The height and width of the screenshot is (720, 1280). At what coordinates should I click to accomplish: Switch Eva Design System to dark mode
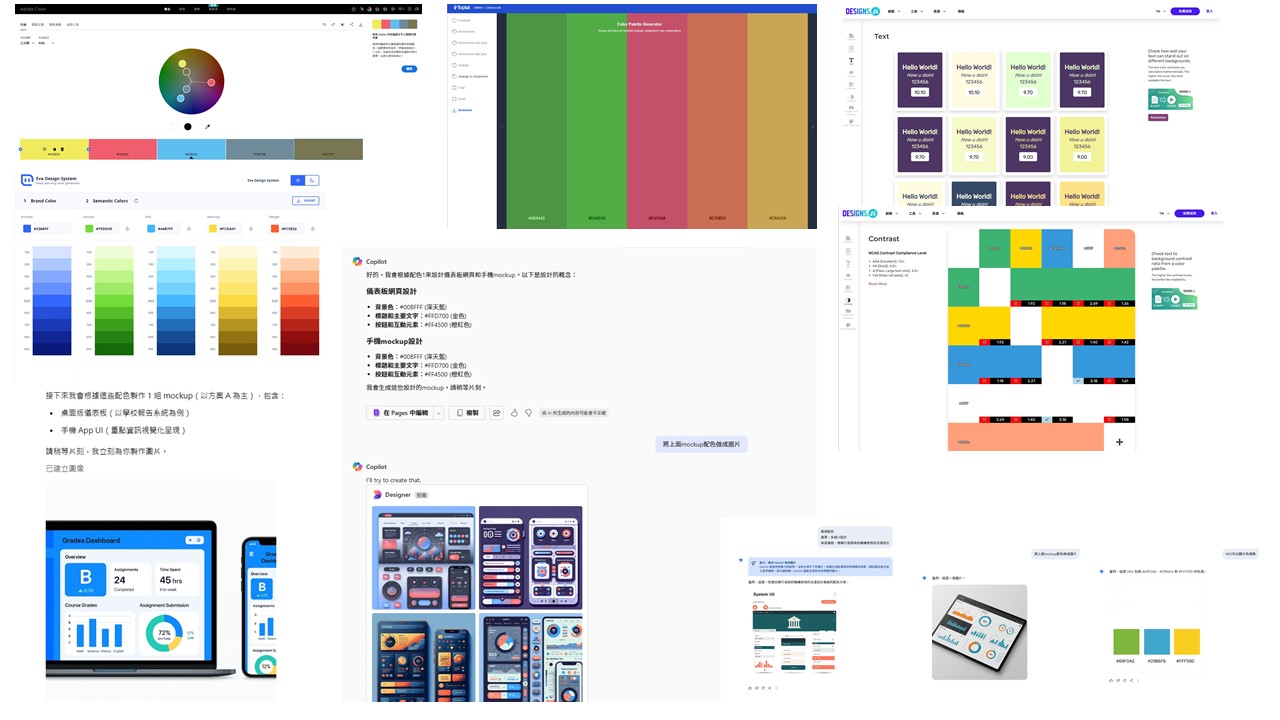tap(312, 180)
